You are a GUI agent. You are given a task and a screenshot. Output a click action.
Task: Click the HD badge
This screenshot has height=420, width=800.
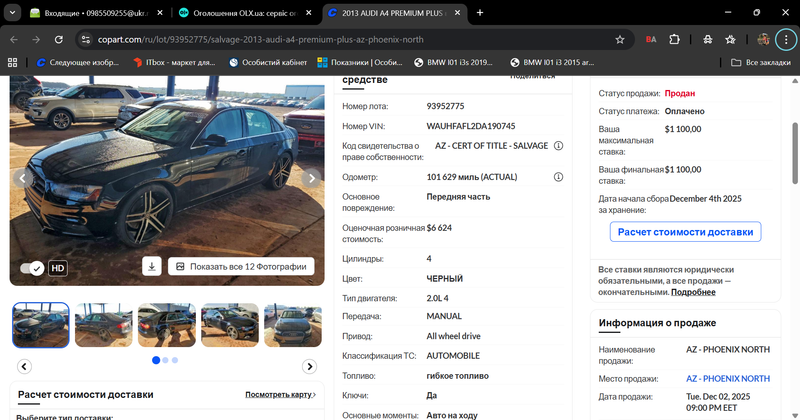pos(58,268)
